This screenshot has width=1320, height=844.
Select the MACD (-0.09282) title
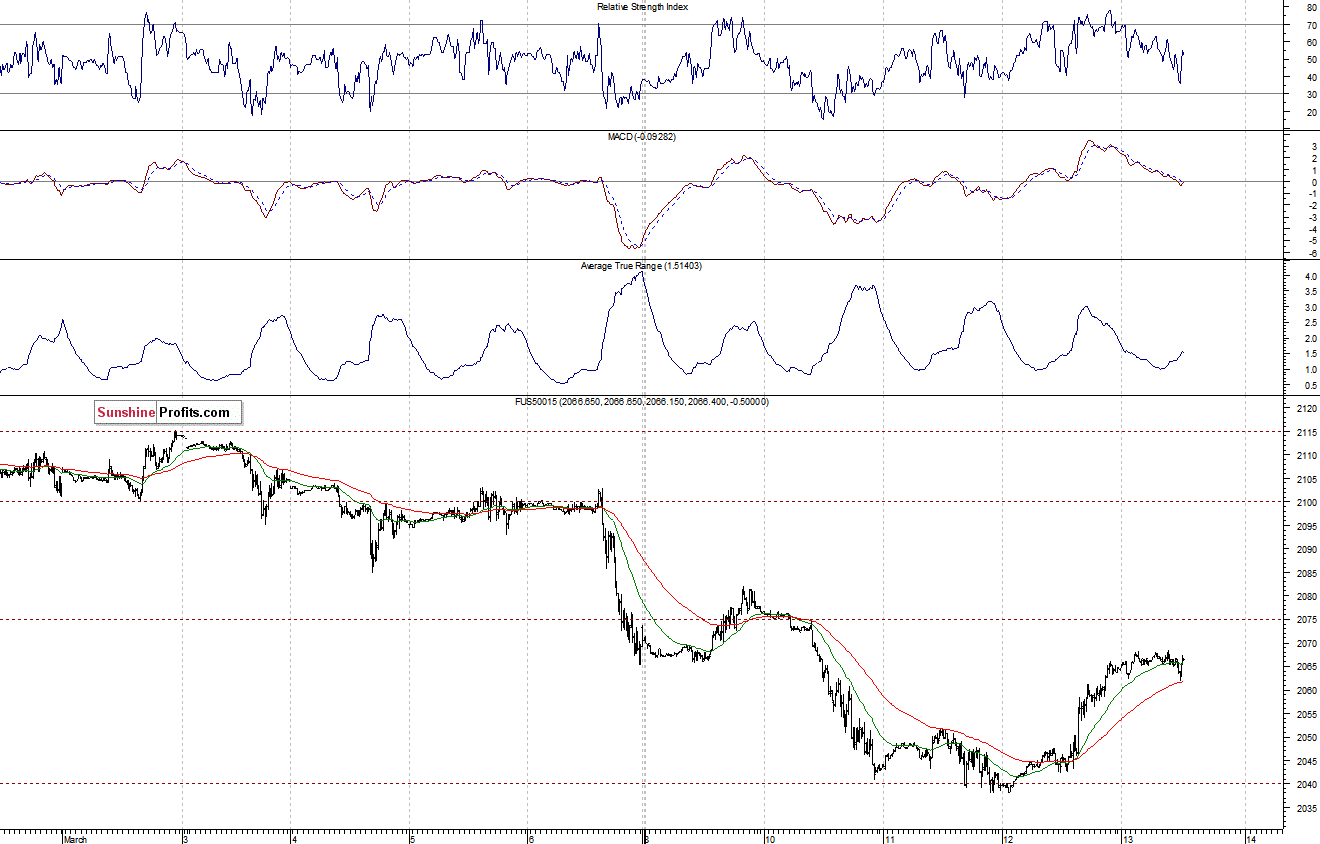642,136
